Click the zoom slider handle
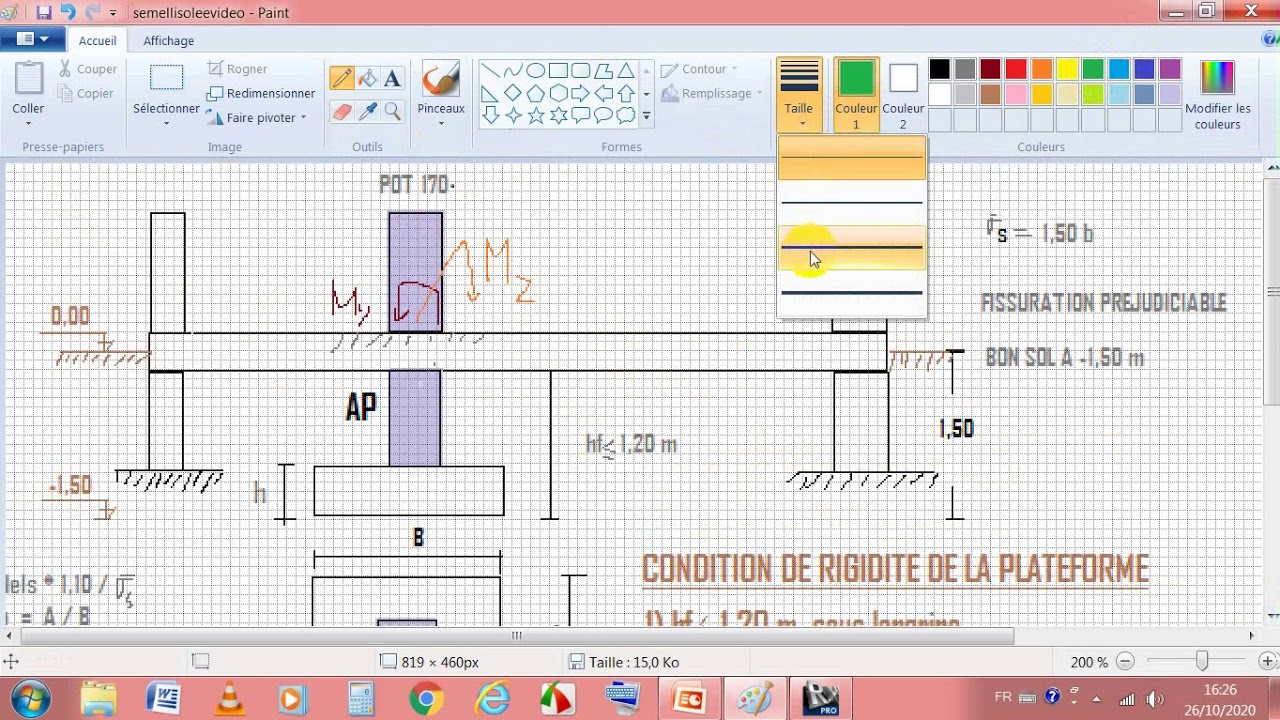This screenshot has height=720, width=1280. [x=1201, y=661]
